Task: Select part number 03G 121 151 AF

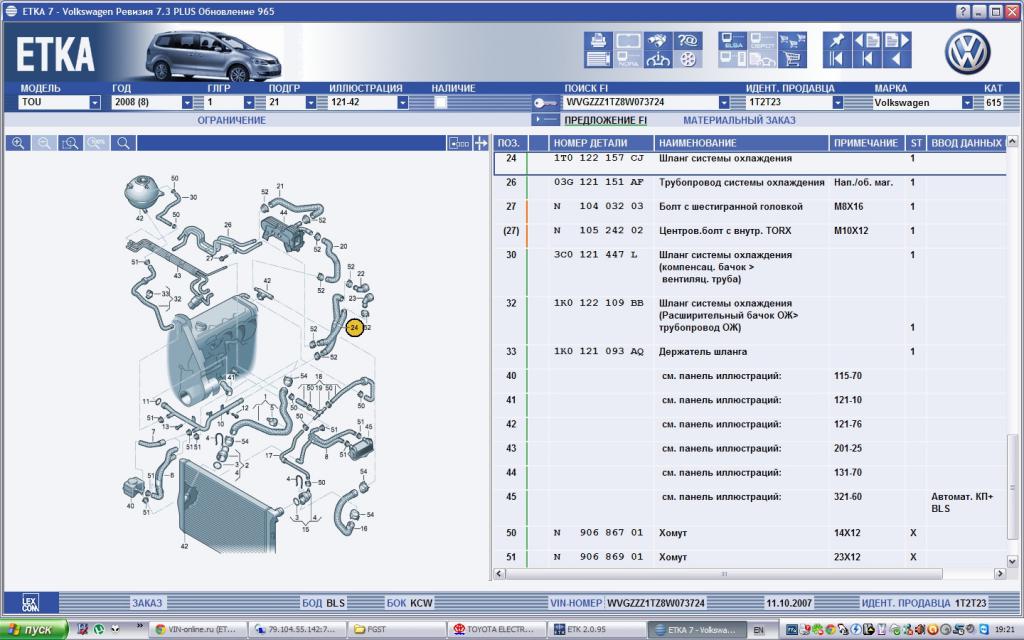Action: tap(598, 182)
